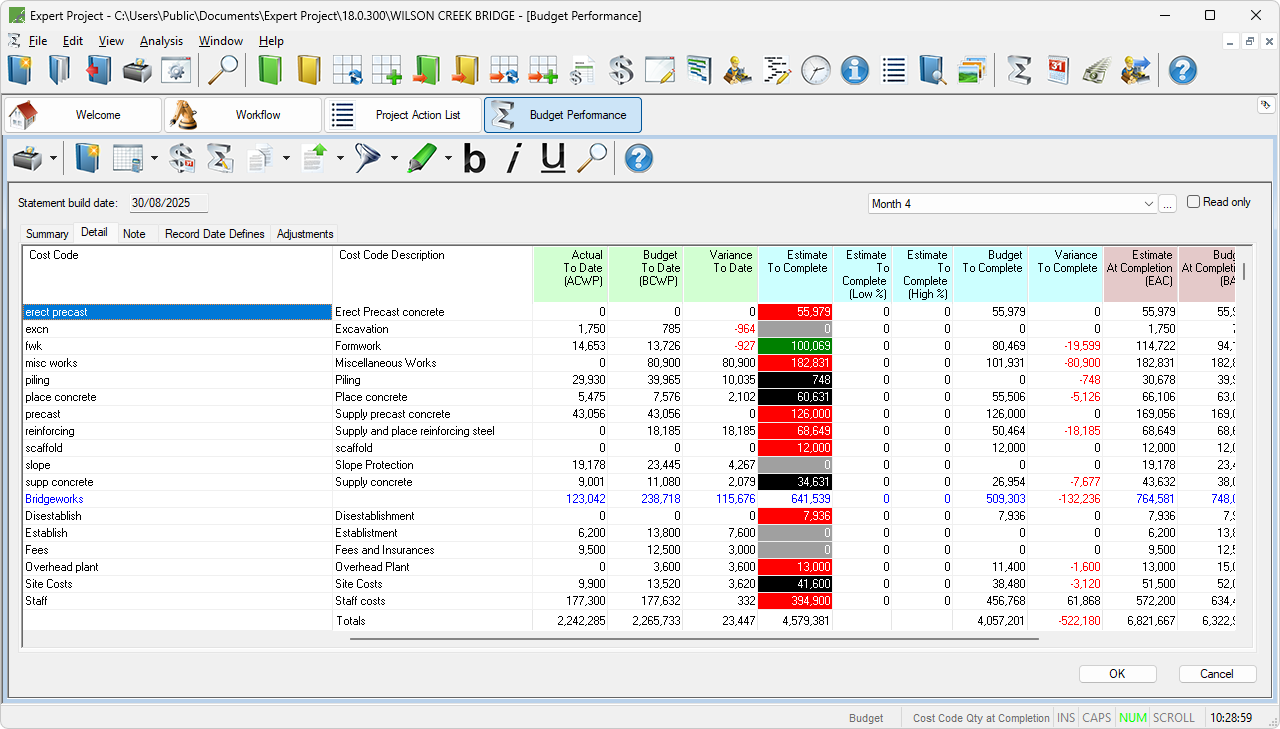1280x729 pixels.
Task: Click the blue information icon
Action: click(854, 70)
